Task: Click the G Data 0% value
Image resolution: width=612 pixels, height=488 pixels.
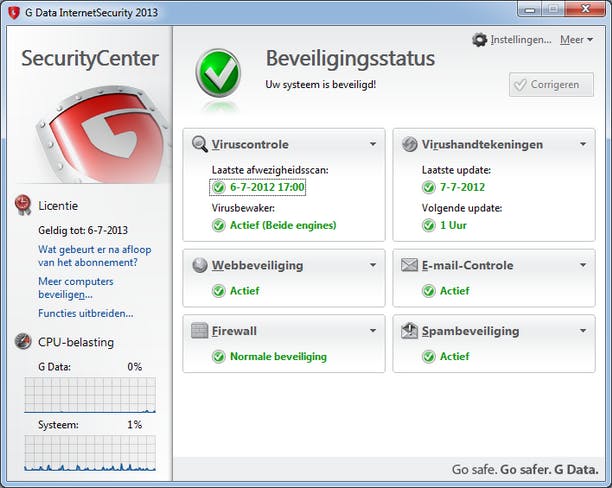Action: coord(135,367)
